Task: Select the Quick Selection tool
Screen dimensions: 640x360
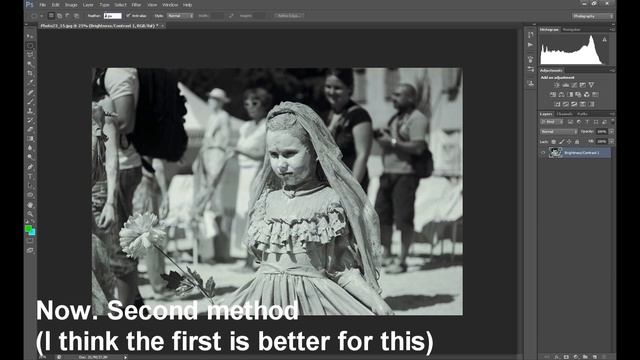Action: [x=30, y=64]
